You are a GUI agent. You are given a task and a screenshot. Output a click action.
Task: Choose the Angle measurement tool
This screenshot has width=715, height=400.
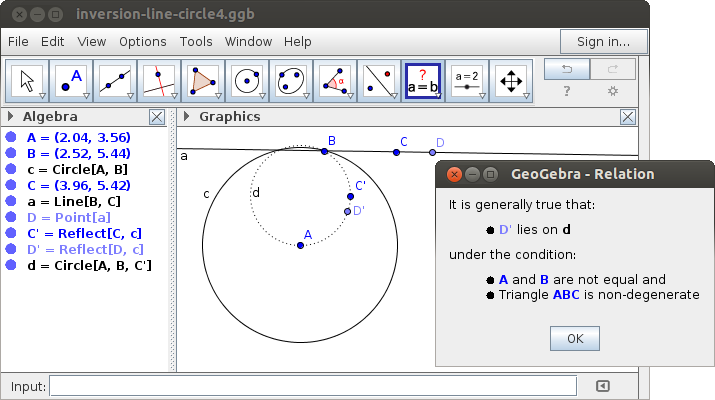click(x=335, y=81)
